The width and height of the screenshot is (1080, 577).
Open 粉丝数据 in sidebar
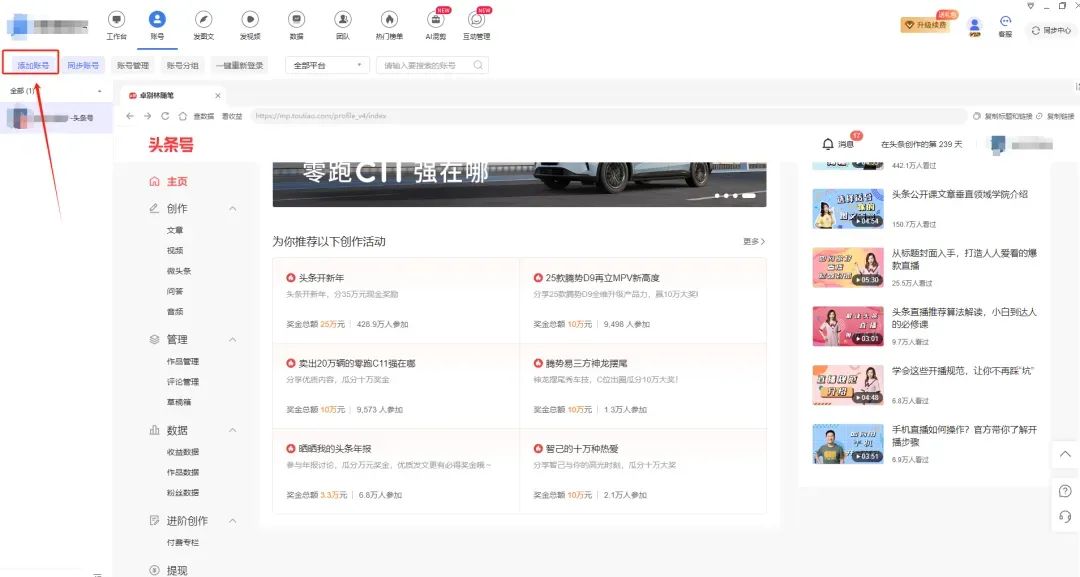tap(183, 493)
